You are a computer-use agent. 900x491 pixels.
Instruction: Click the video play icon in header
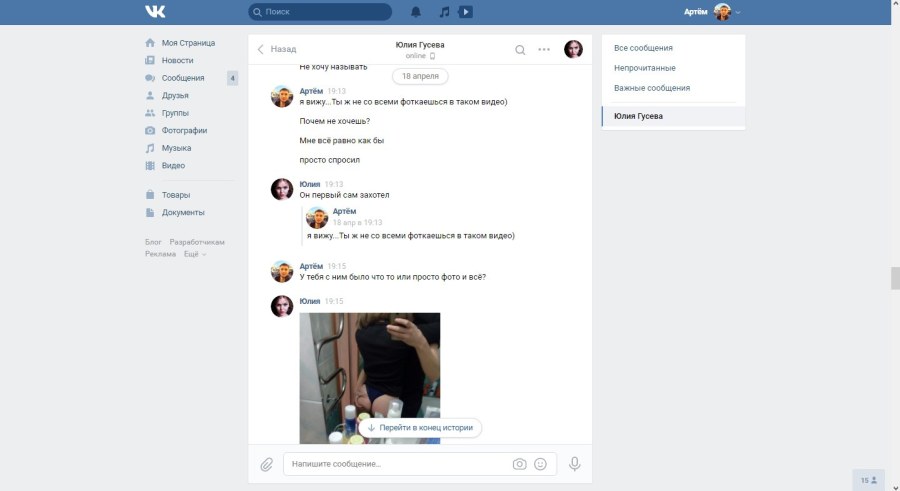point(466,12)
